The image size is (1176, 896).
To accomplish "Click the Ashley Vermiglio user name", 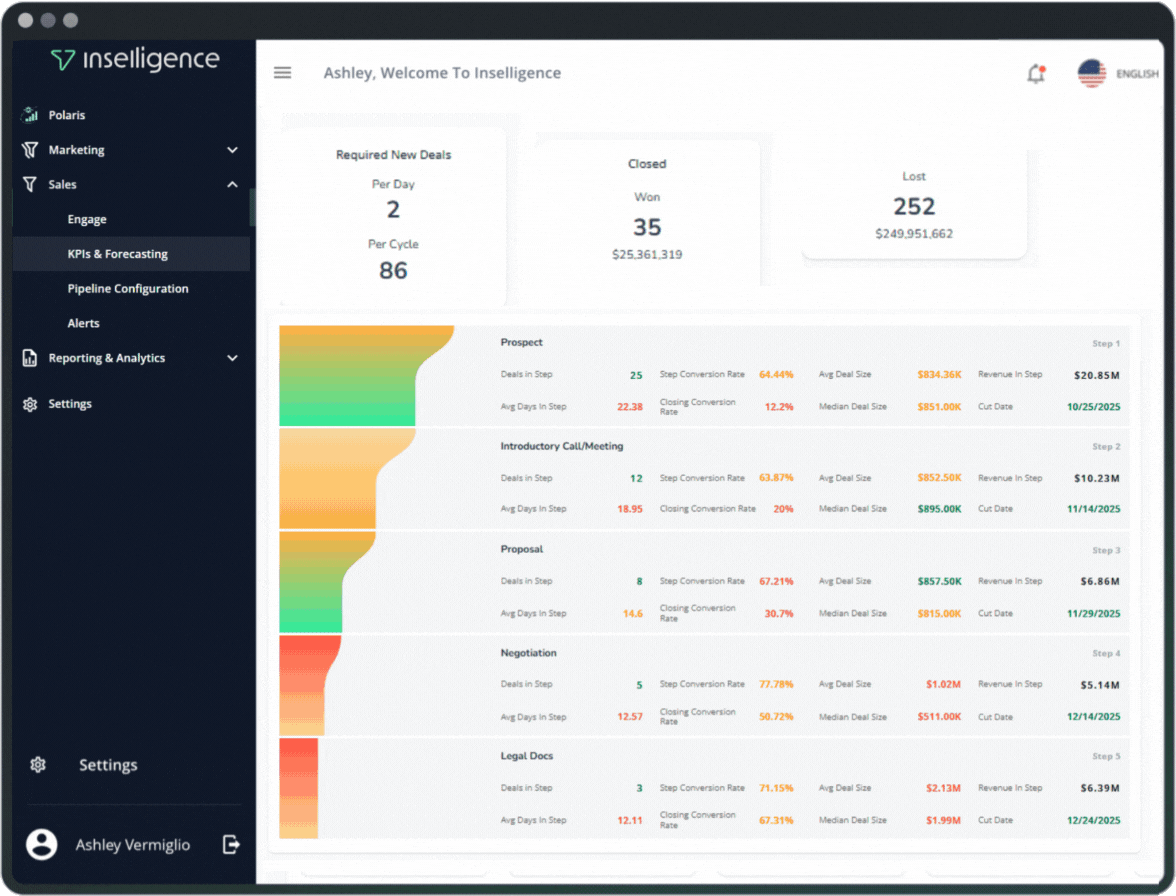I will tap(133, 845).
